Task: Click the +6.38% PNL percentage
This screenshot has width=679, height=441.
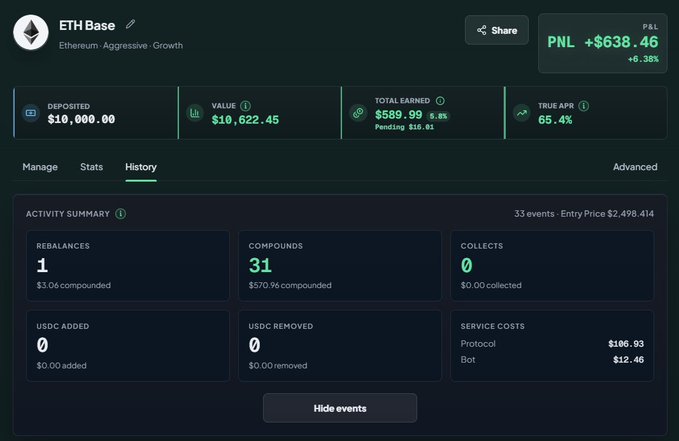Action: click(643, 59)
